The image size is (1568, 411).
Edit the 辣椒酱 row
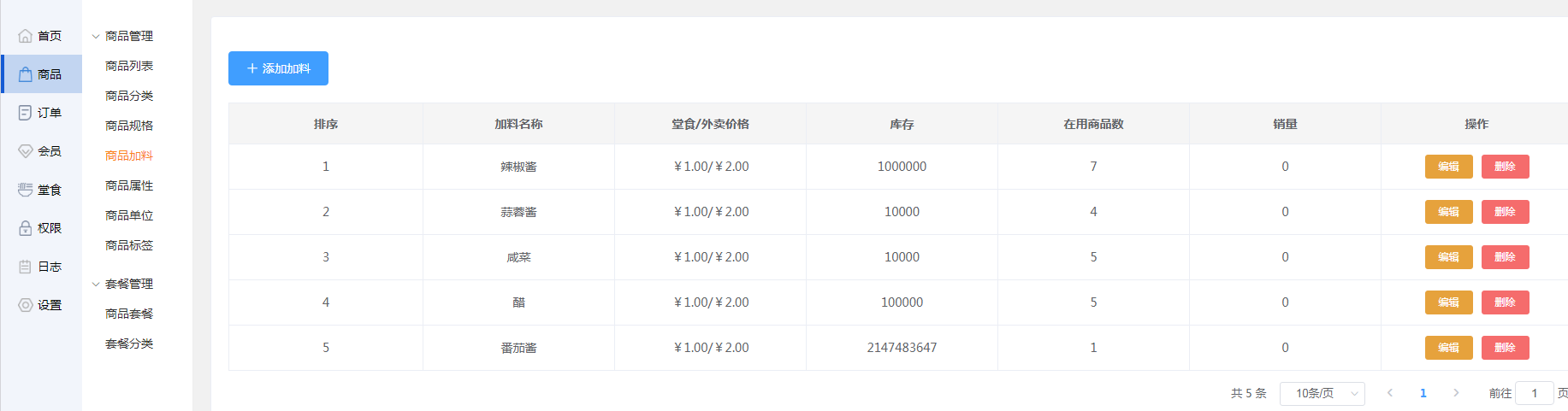pos(1448,167)
